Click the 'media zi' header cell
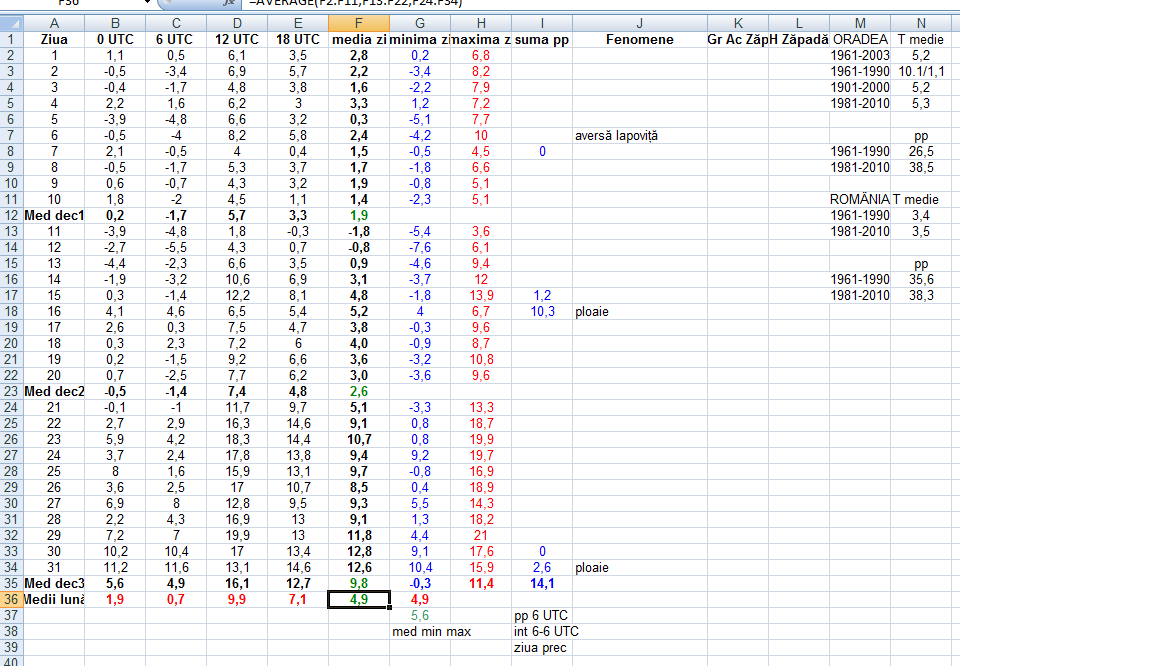Screen dimensions: 1152x666 coord(359,40)
